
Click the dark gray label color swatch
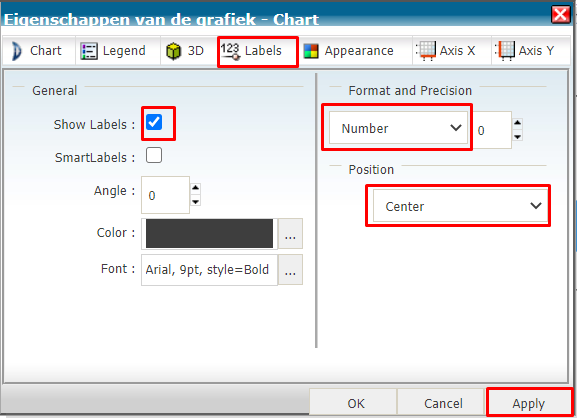(x=209, y=234)
